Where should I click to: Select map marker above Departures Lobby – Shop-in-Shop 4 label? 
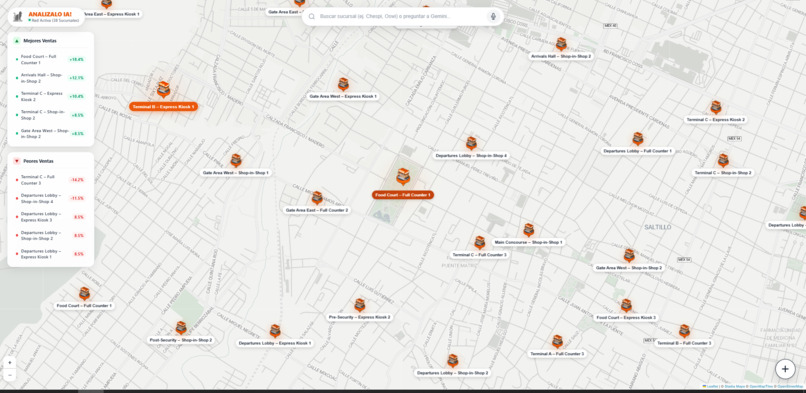click(x=471, y=143)
